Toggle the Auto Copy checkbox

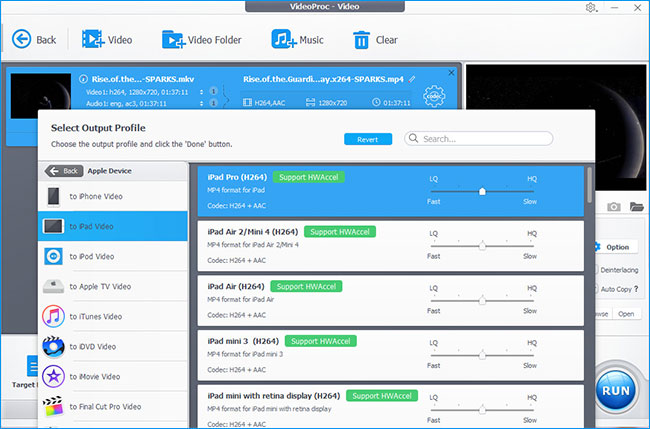point(597,289)
